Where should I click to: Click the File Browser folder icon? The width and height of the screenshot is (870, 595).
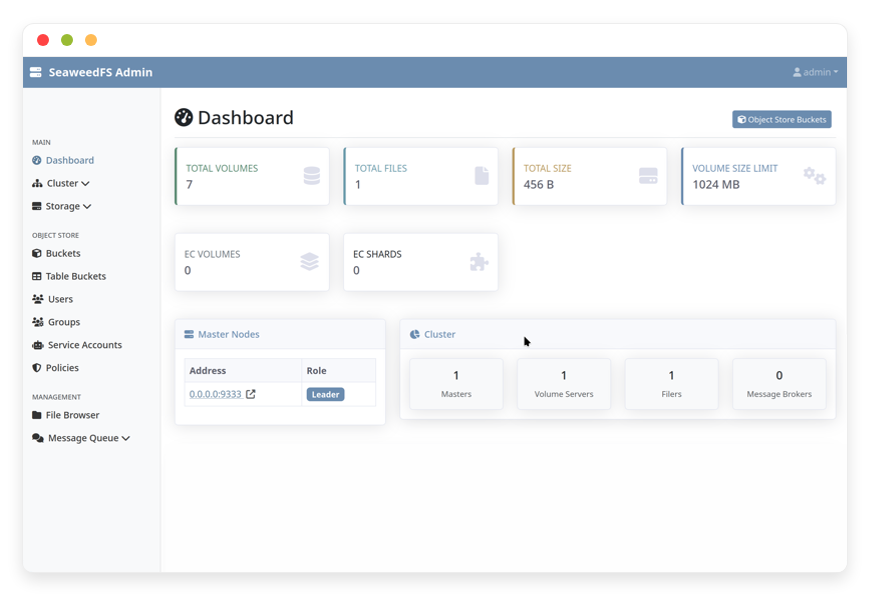click(x=37, y=415)
